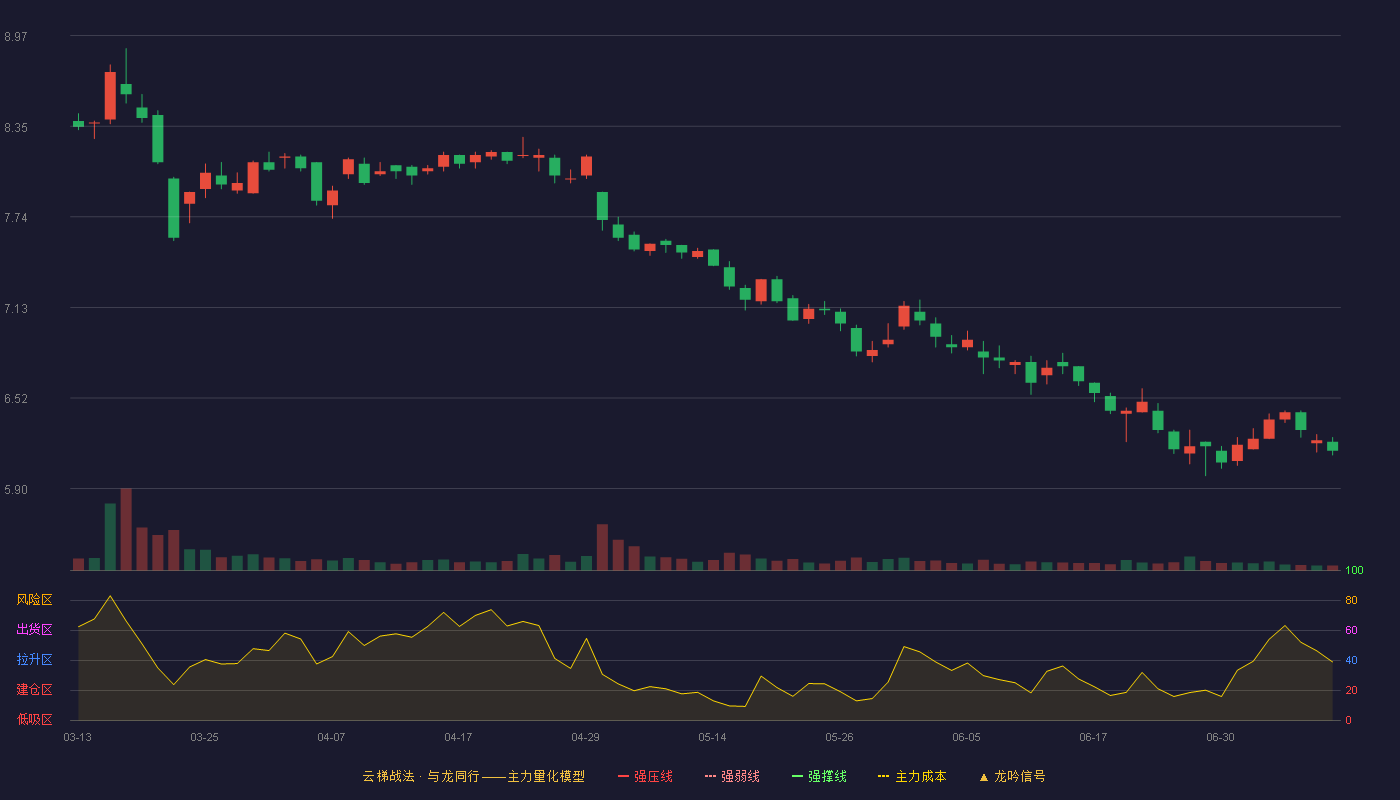The width and height of the screenshot is (1400, 800).
Task: Select the 03-13 date label
Action: tap(77, 737)
